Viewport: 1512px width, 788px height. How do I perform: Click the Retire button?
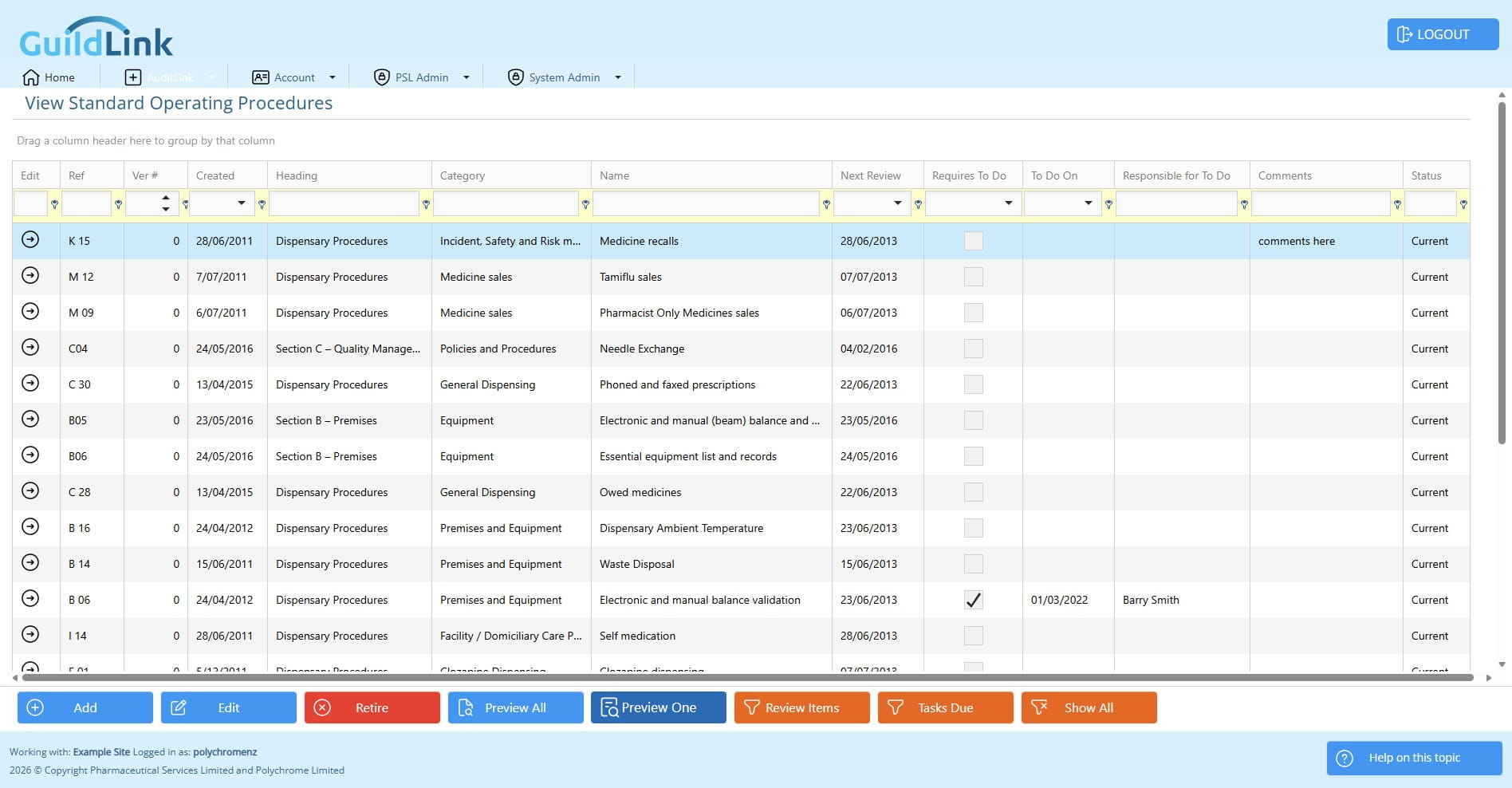(372, 707)
